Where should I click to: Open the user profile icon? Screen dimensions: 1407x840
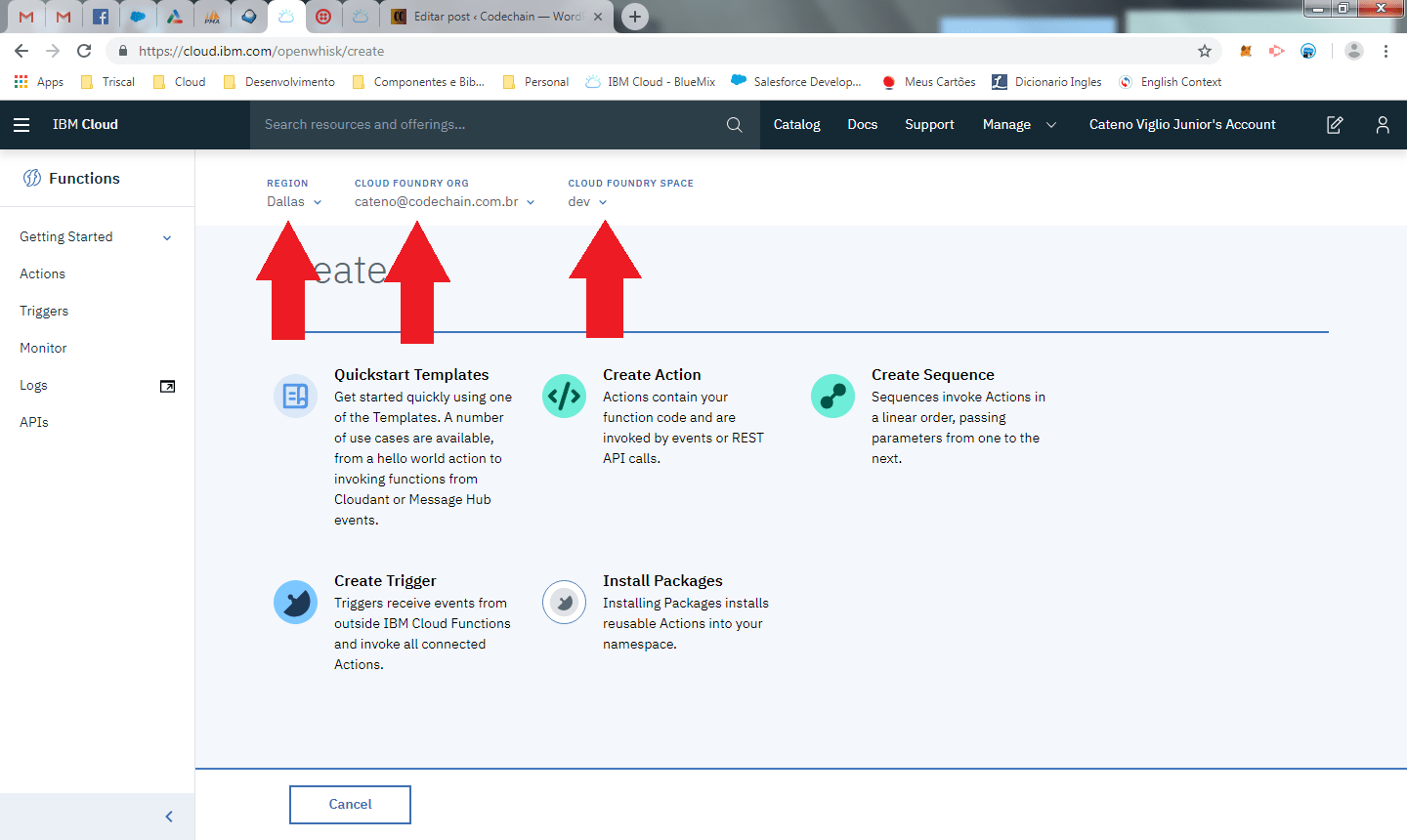(1383, 125)
